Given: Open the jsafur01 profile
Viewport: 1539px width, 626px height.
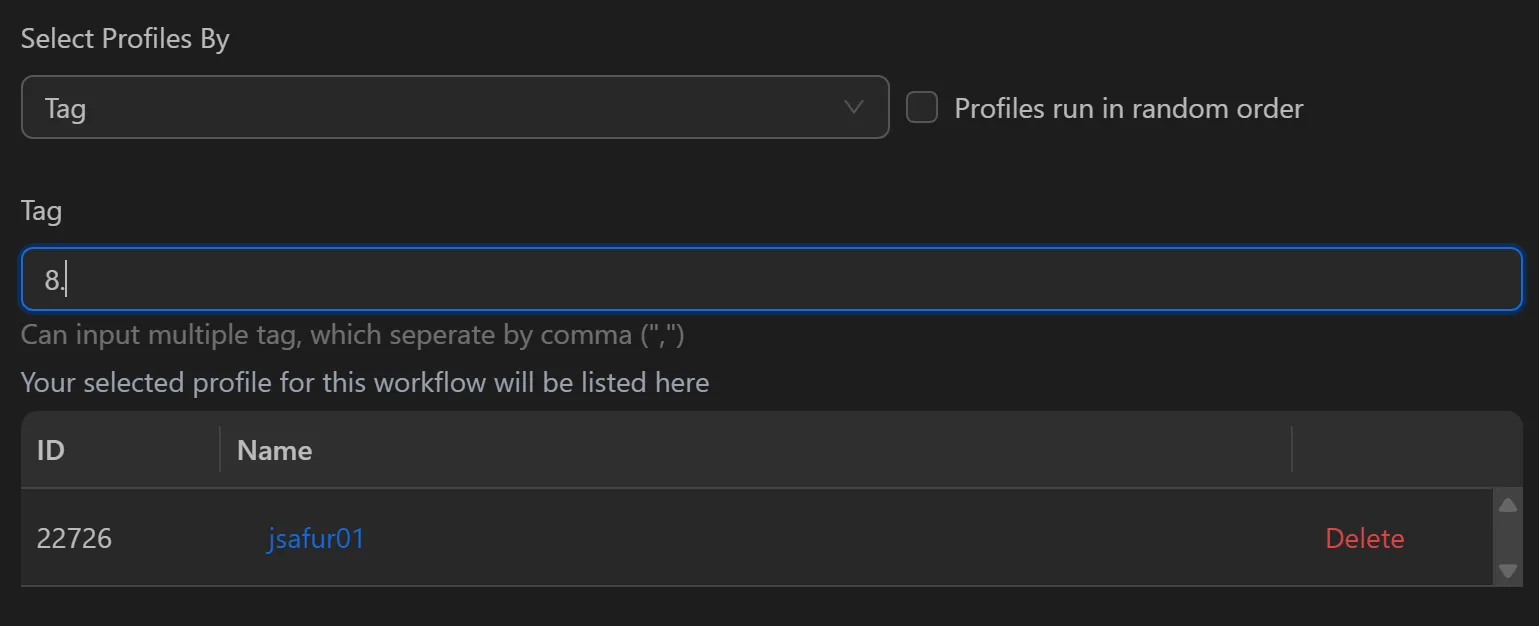Looking at the screenshot, I should (x=316, y=538).
